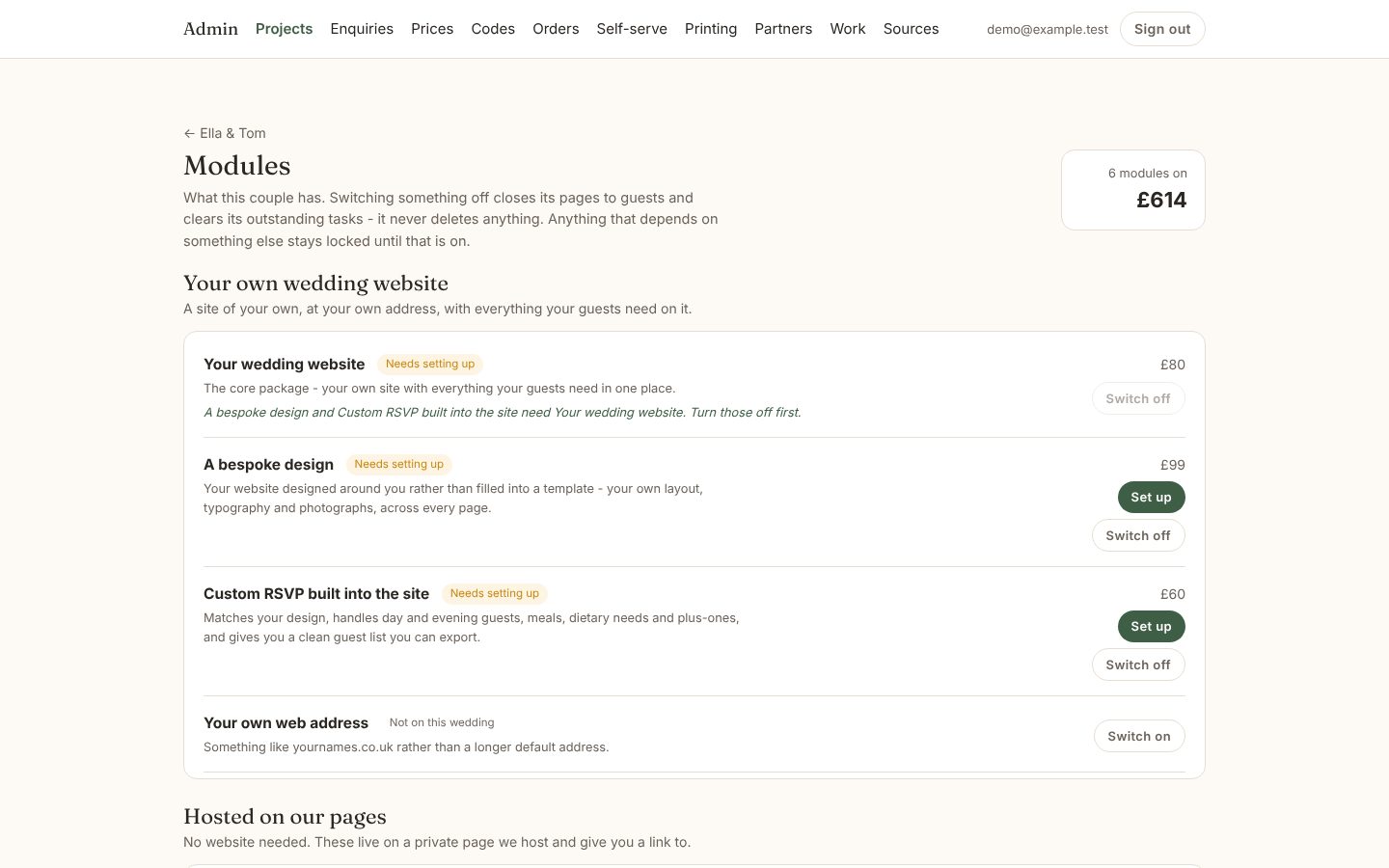Screen dimensions: 1389x868
Task: Open the Enquiries section
Action: click(362, 29)
